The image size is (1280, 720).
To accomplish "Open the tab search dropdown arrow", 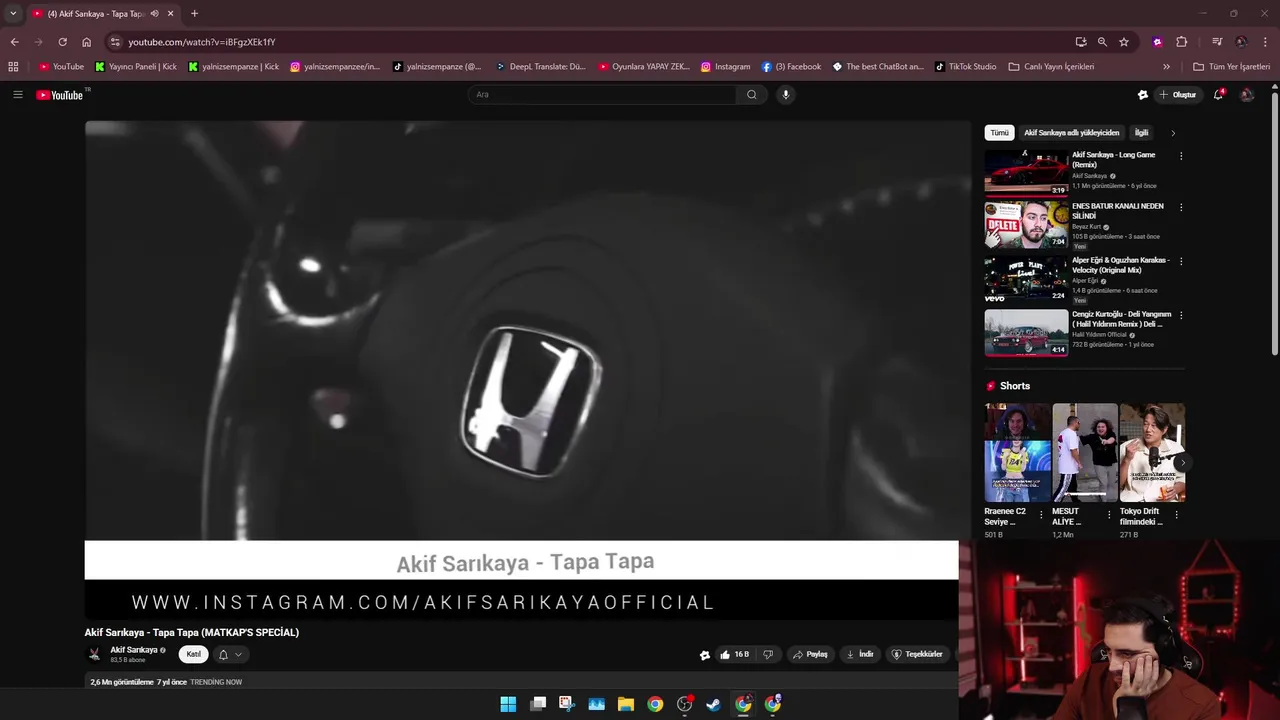I will tap(13, 14).
